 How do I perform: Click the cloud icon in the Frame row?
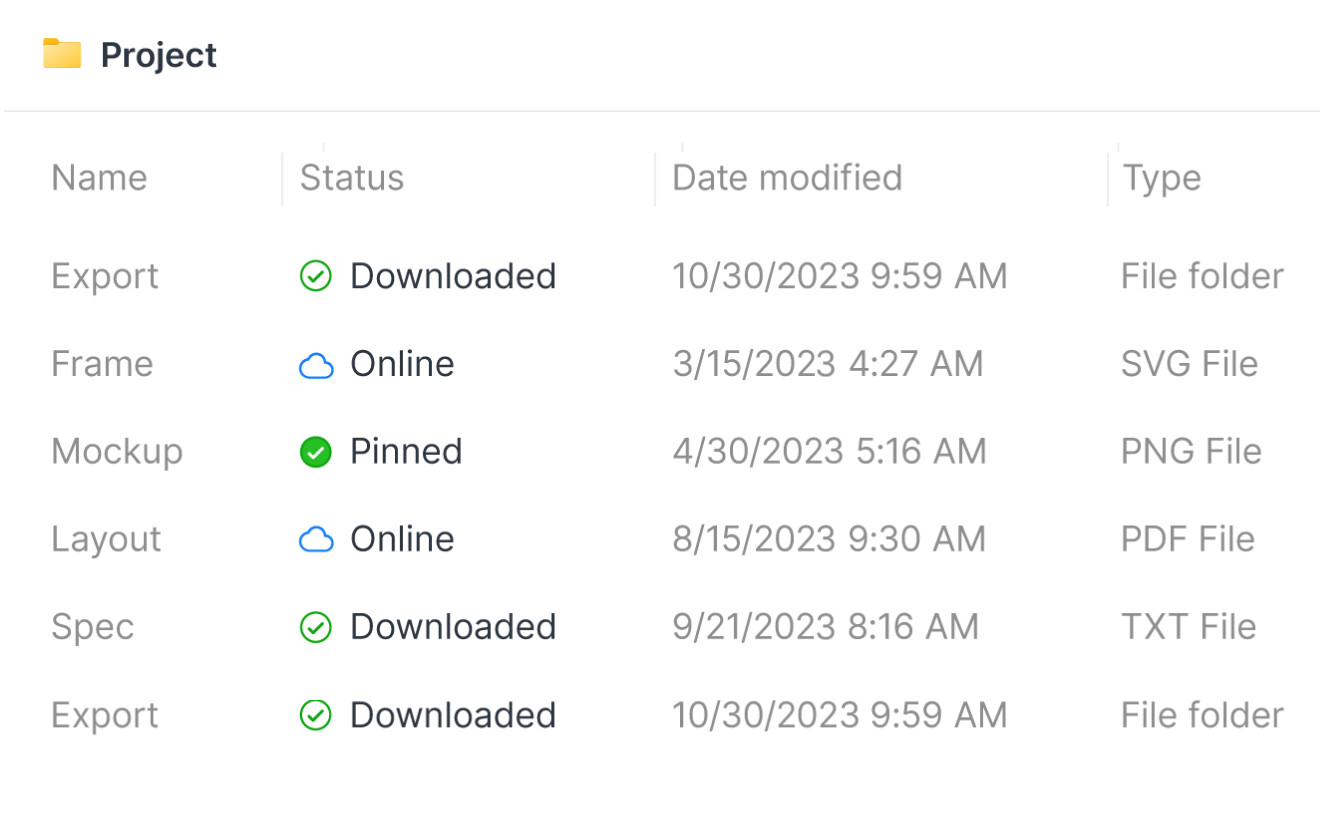pyautogui.click(x=316, y=365)
